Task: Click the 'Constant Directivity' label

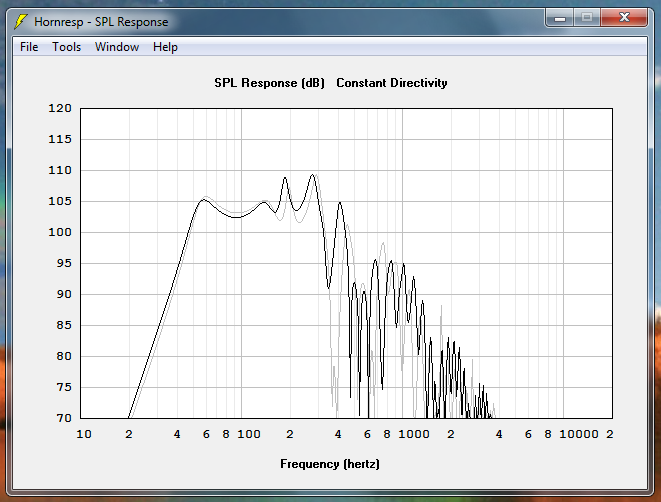Action: pos(392,83)
